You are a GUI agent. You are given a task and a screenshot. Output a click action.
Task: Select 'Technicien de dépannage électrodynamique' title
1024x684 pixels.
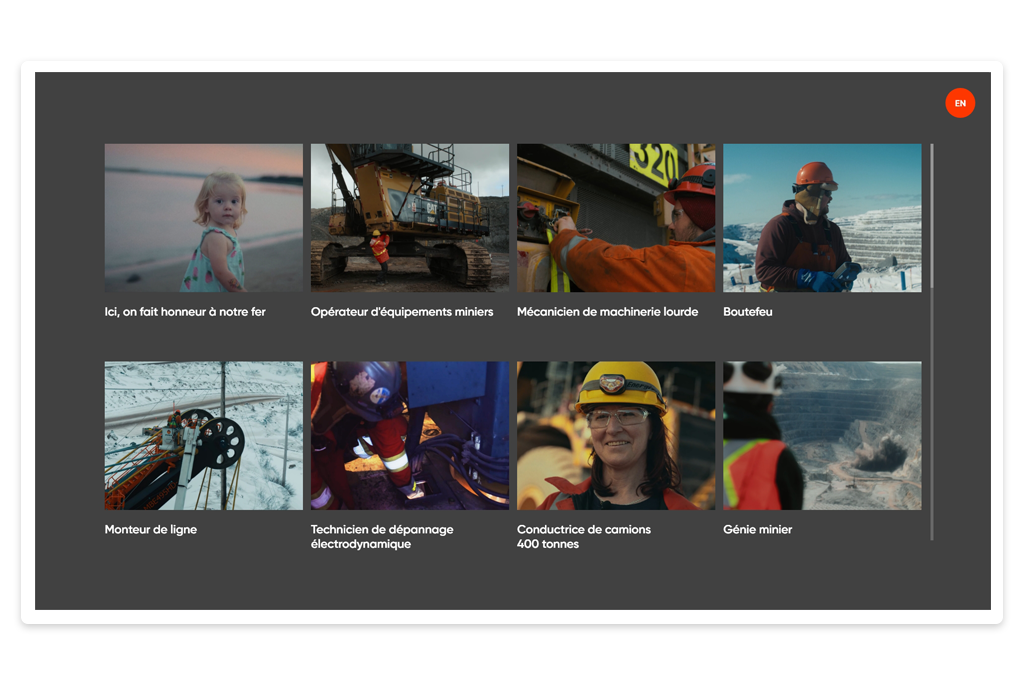coord(381,537)
